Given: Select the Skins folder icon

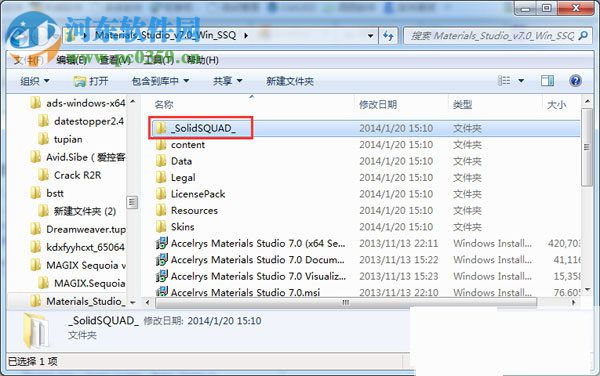Looking at the screenshot, I should [x=161, y=227].
